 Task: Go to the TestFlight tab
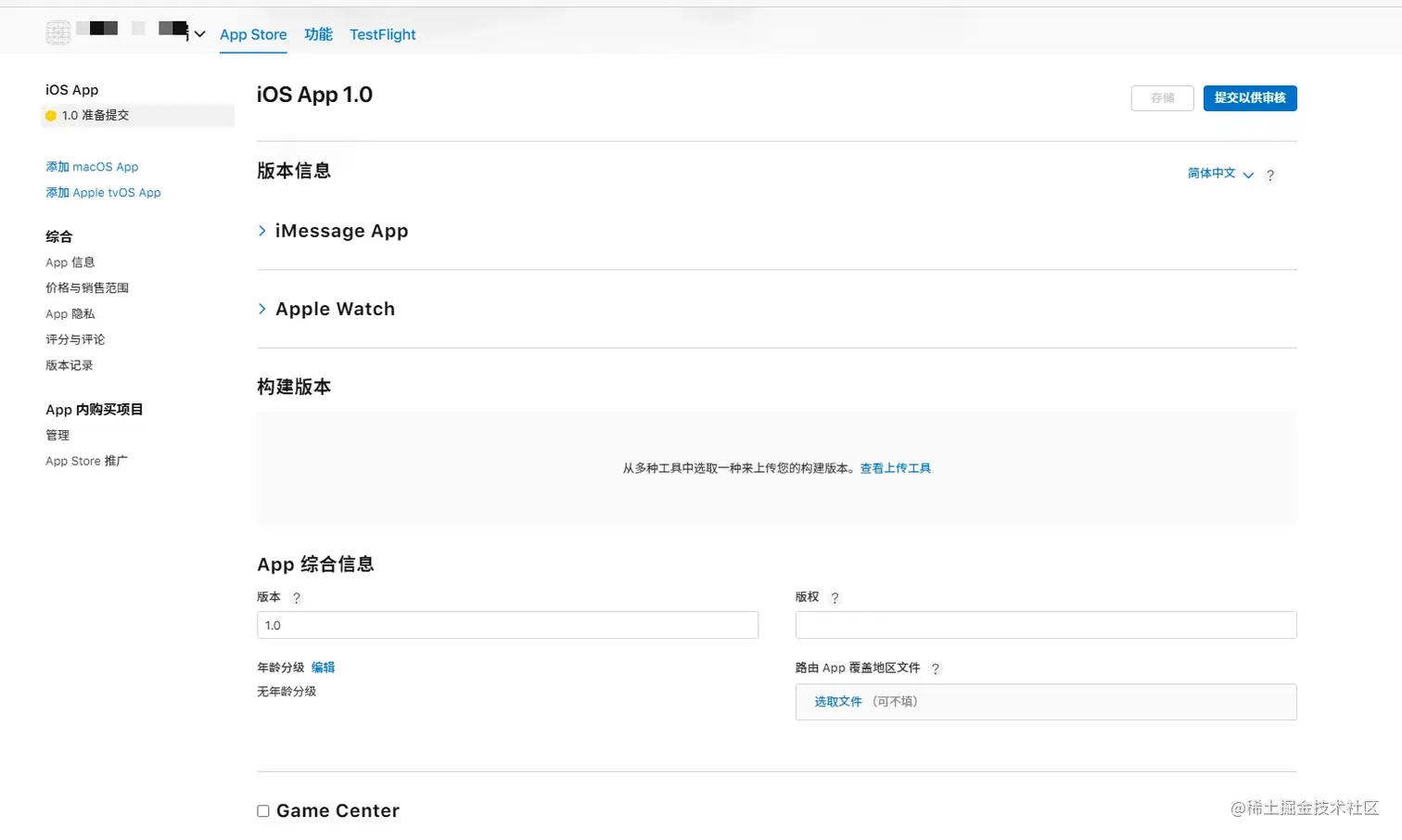tap(383, 34)
